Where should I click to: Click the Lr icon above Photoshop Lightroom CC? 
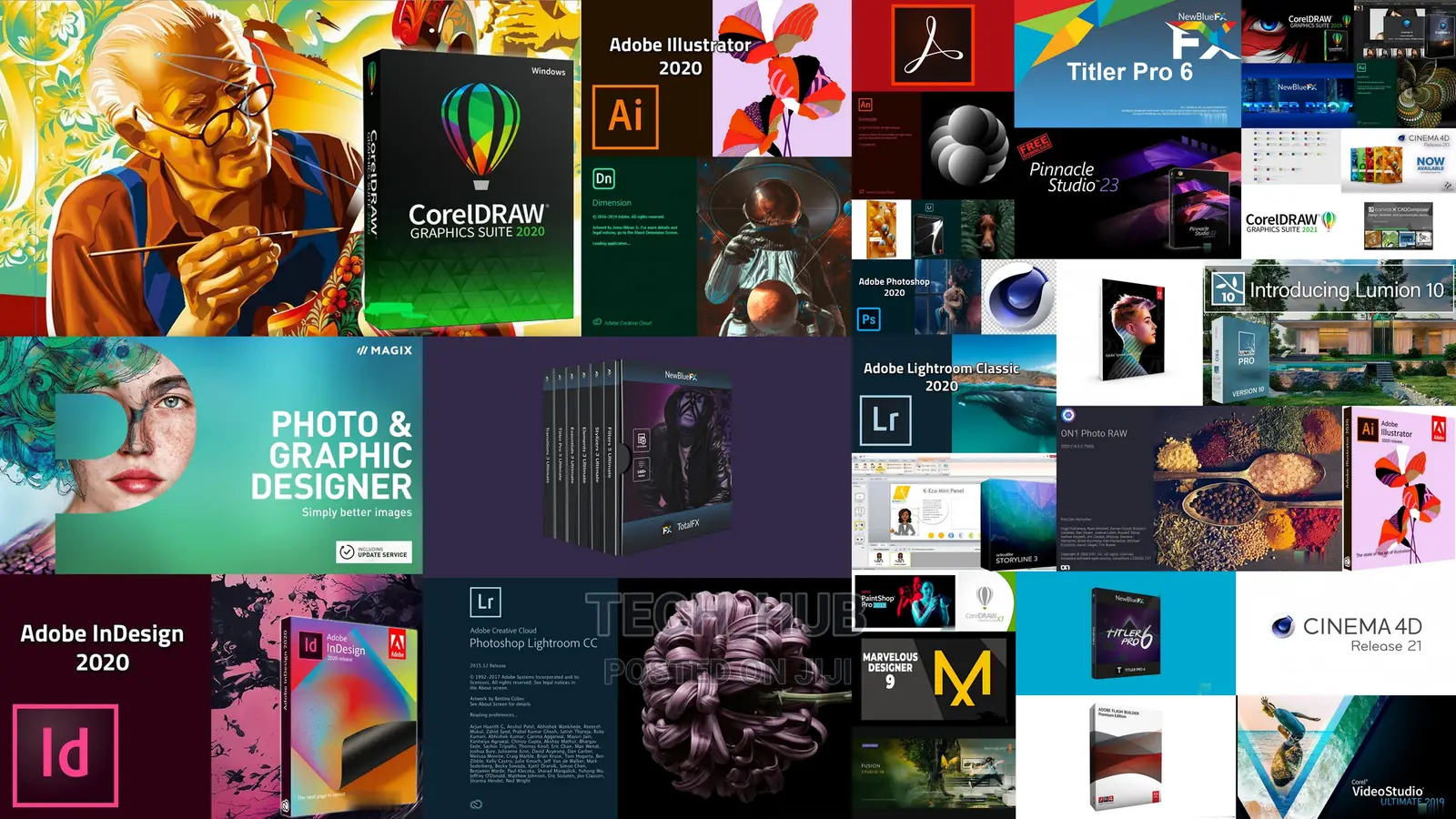point(485,602)
